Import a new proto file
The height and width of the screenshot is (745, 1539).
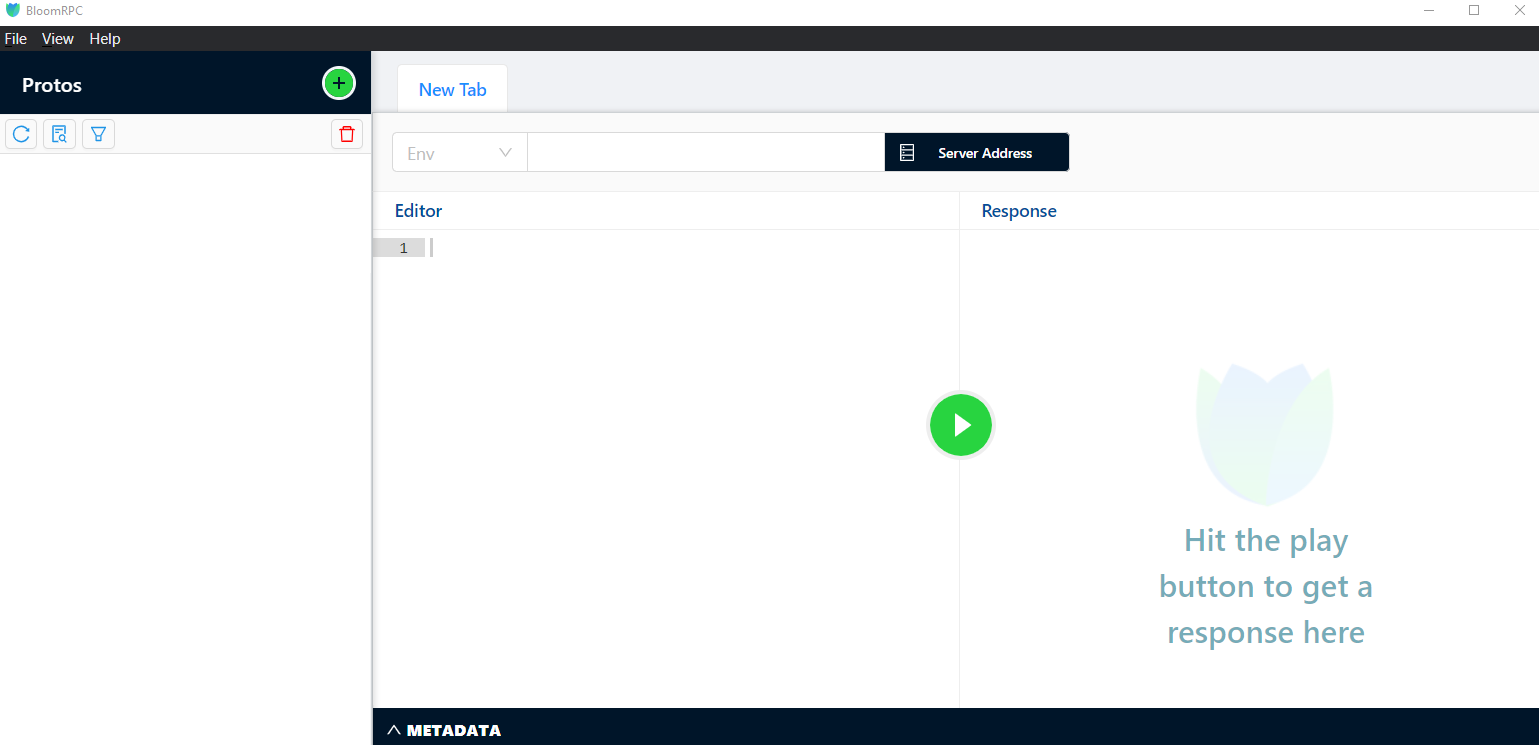click(x=338, y=83)
